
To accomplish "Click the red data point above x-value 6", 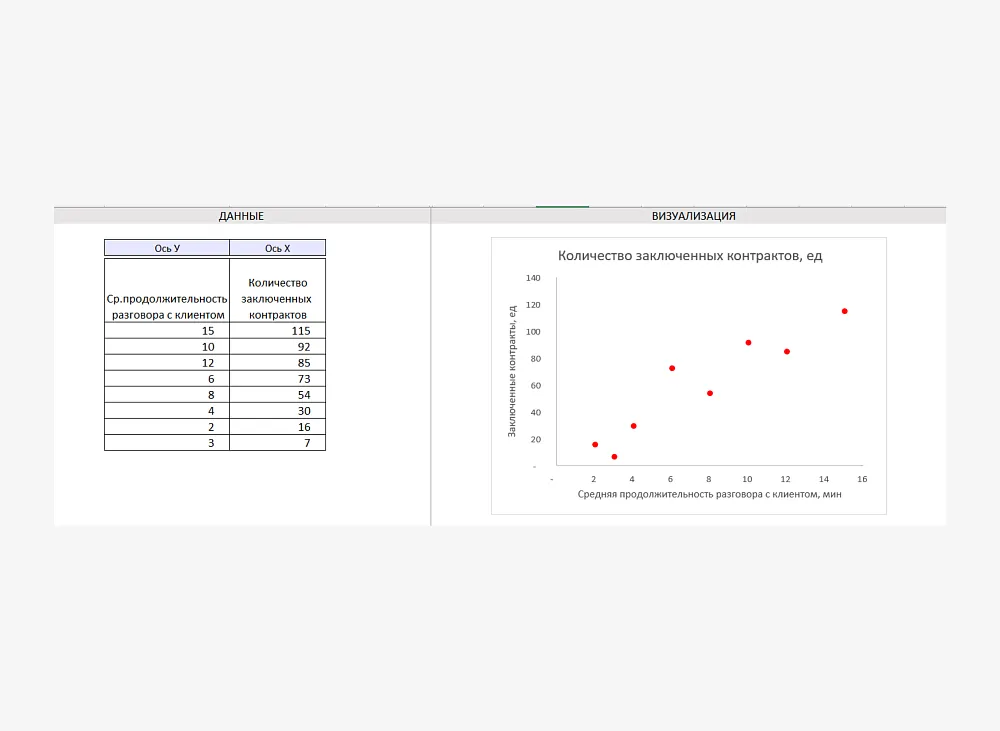I will 672,368.
